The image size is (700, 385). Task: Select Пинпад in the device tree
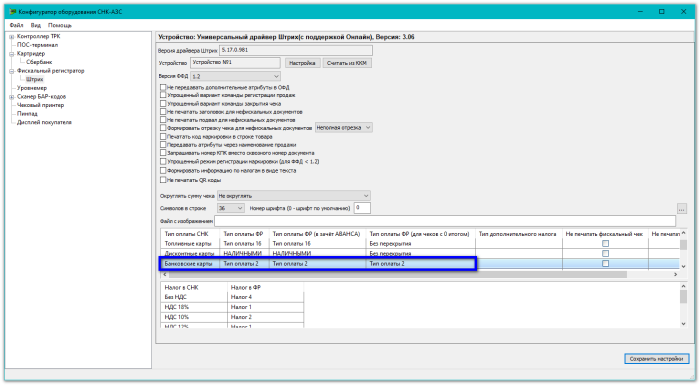27,114
